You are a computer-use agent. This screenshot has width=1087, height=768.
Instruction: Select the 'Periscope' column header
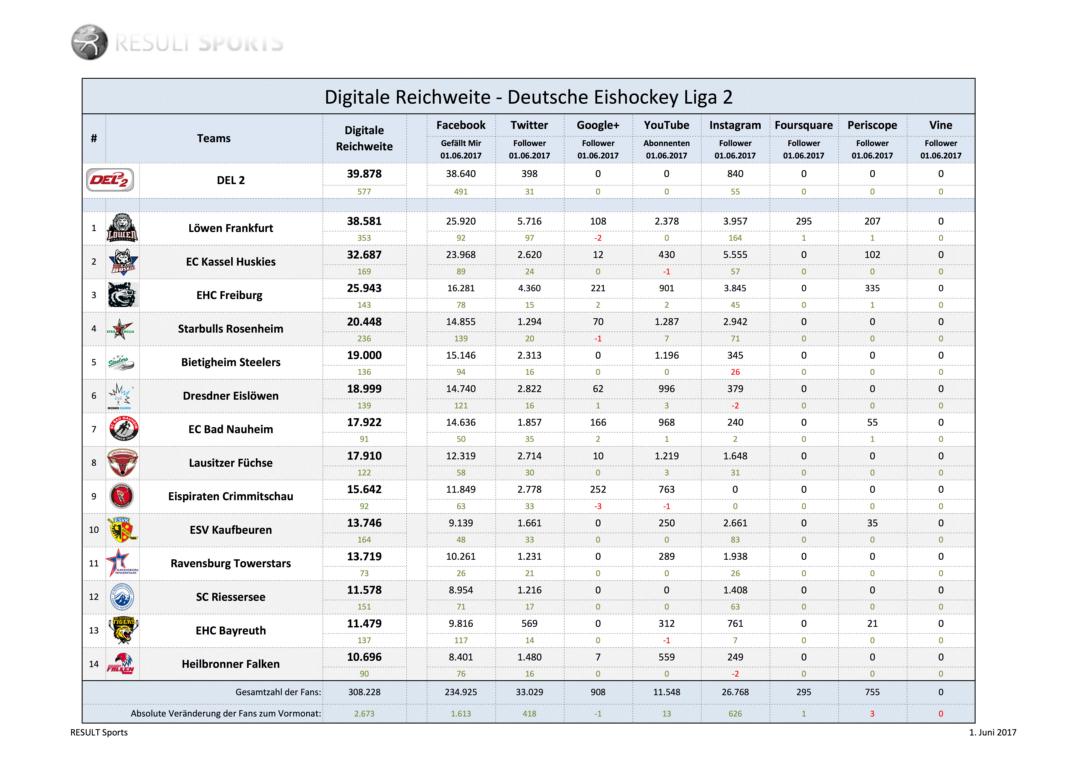click(872, 125)
